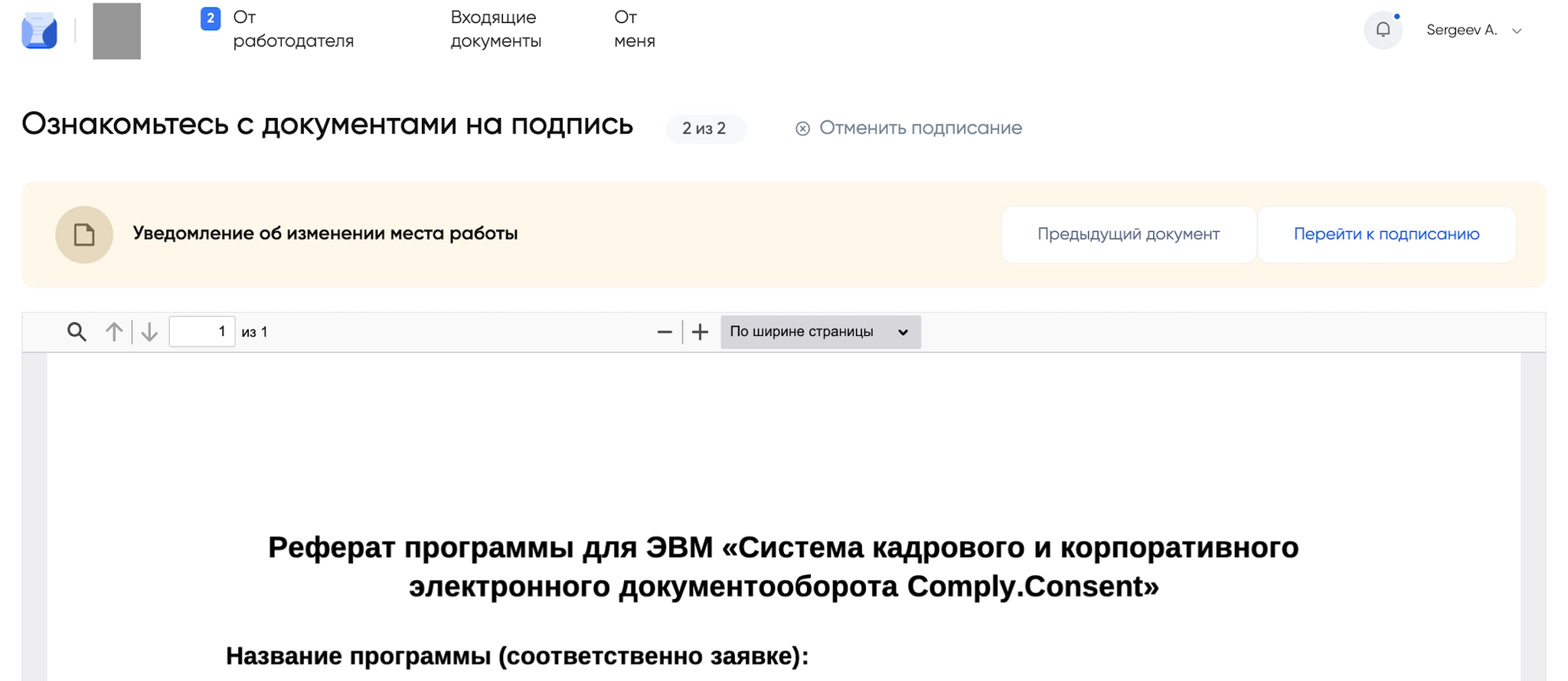Click the search magnifier in PDF toolbar
The height and width of the screenshot is (681, 1568).
tap(77, 332)
